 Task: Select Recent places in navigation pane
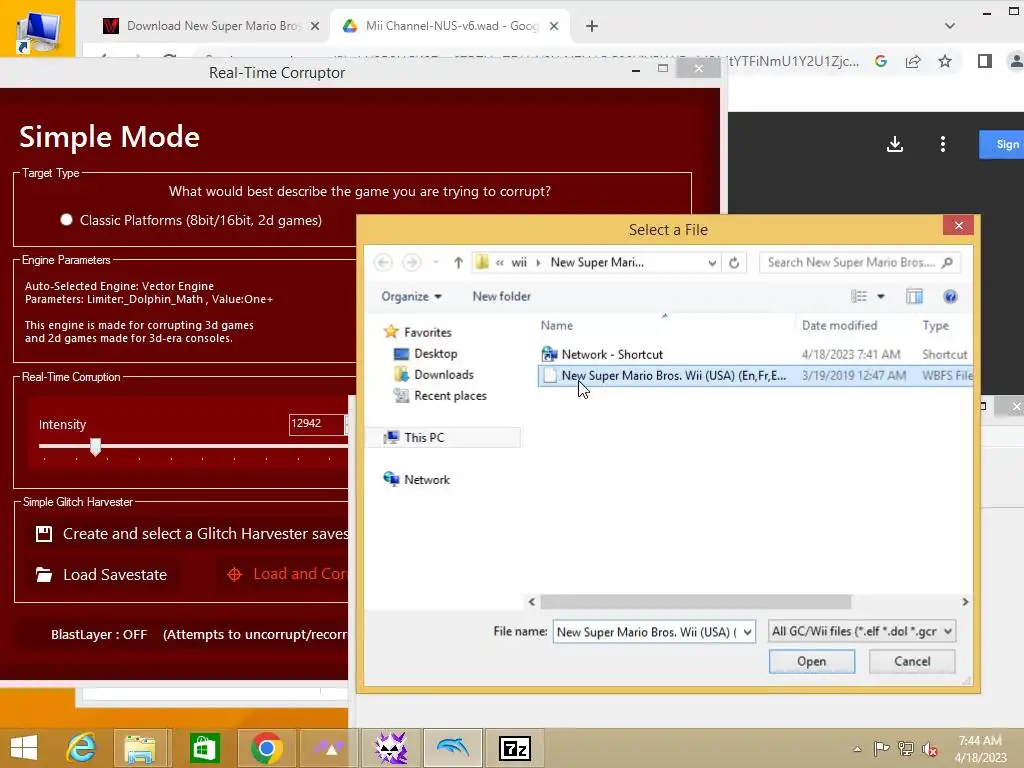(x=450, y=396)
